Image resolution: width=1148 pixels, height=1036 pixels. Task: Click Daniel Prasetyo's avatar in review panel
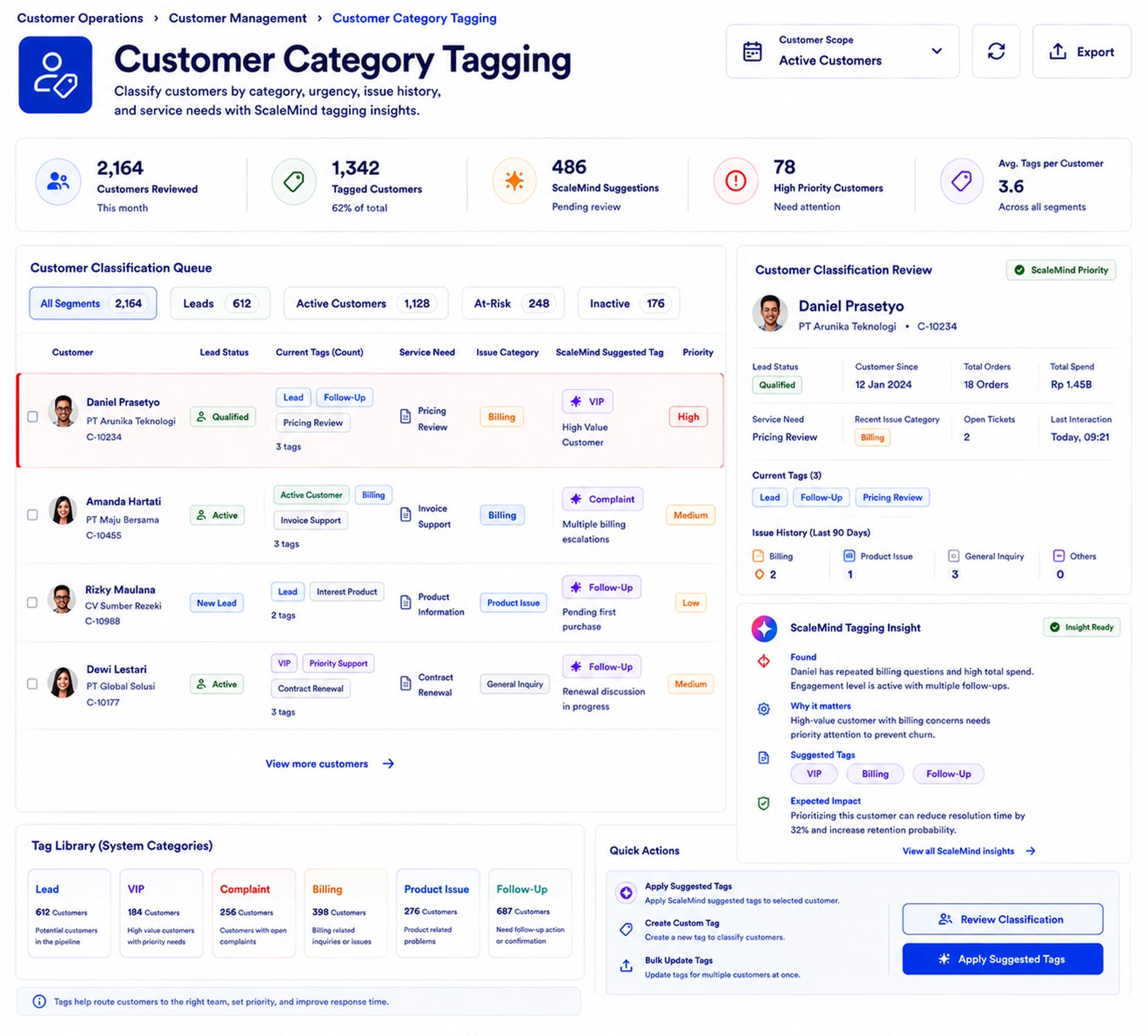coord(770,313)
